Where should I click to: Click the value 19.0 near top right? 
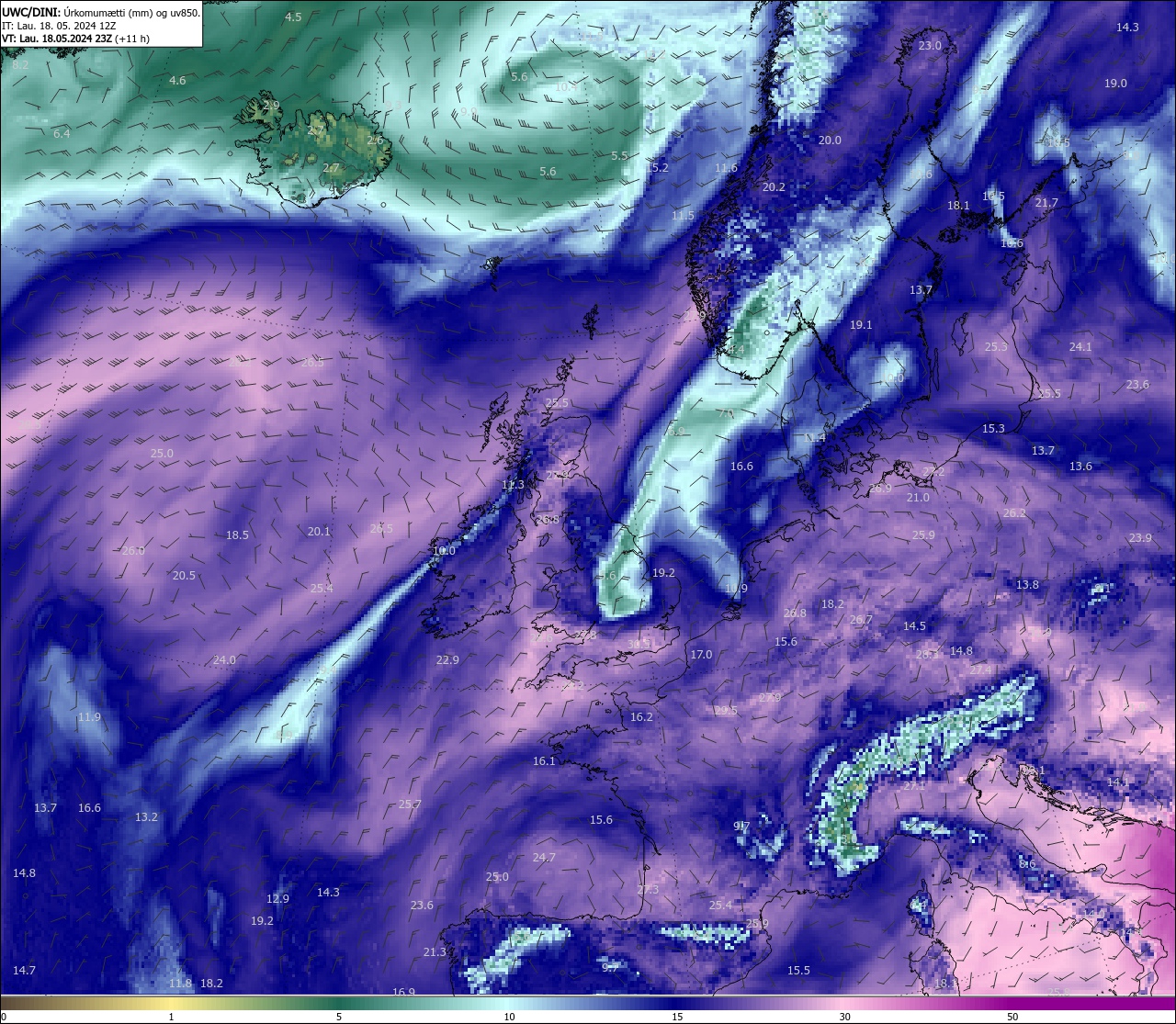click(x=1115, y=84)
